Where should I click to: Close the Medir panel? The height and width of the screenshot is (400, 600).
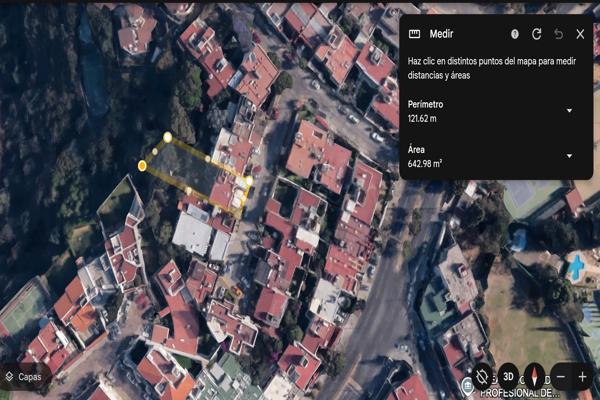(x=580, y=34)
